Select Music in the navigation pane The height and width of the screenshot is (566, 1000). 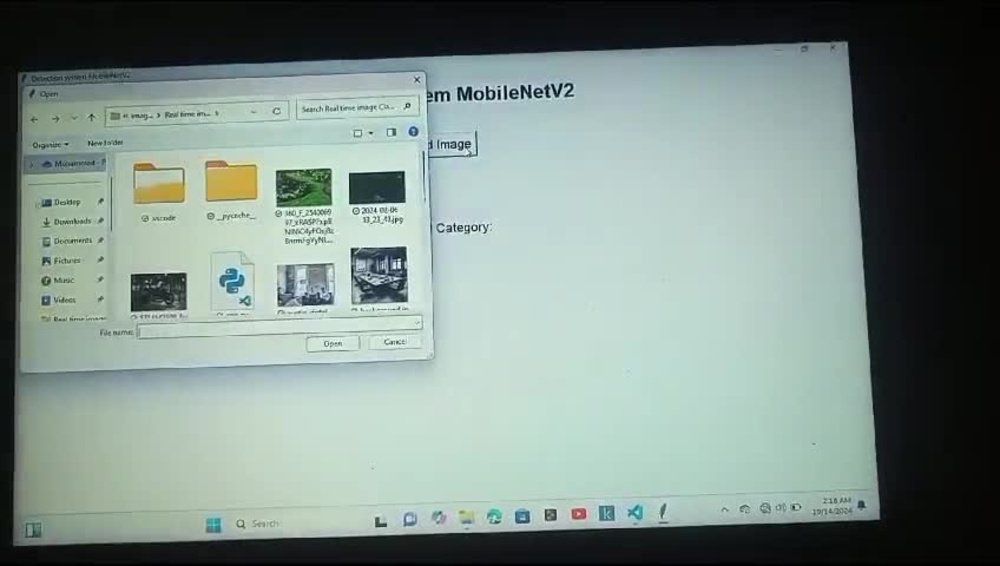(64, 281)
